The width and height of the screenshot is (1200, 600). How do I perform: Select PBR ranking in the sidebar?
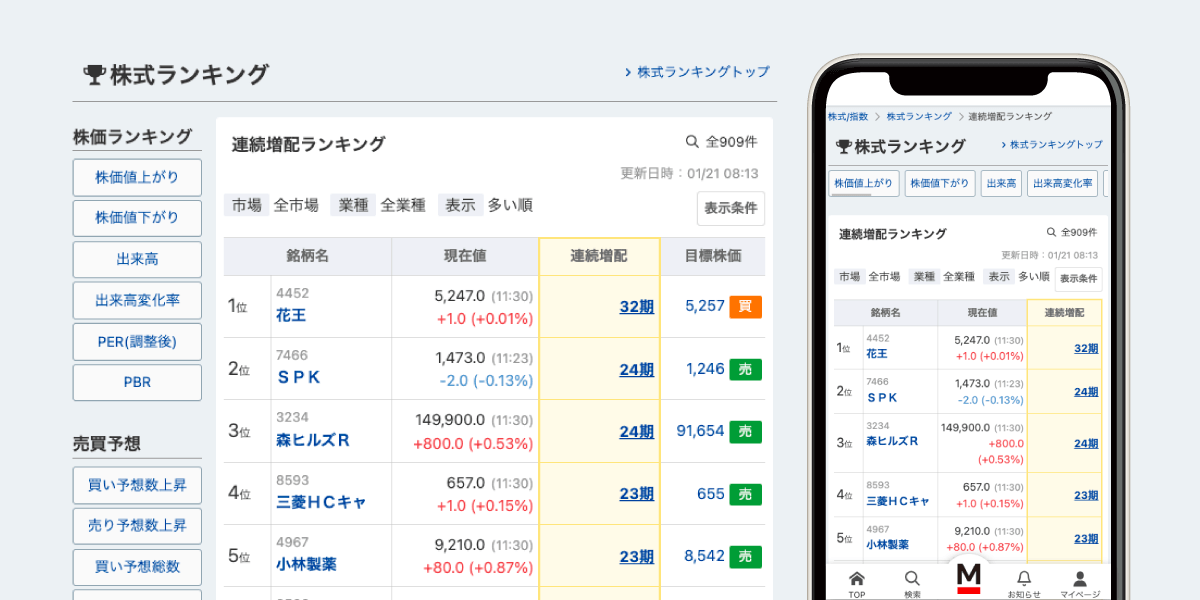pyautogui.click(x=137, y=382)
